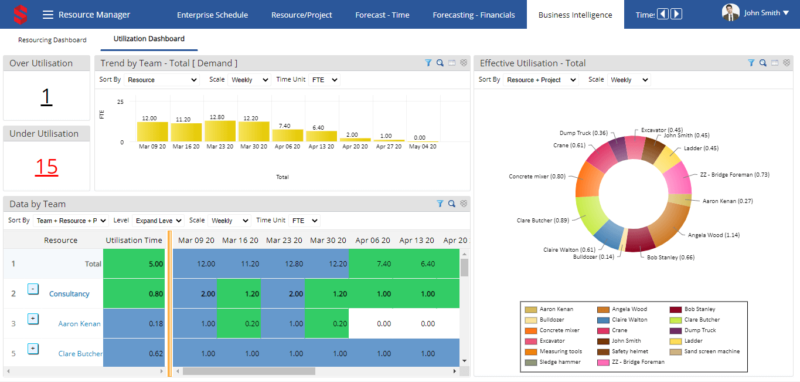Screen dimensions: 800x382
Task: Go to previous time period arrow
Action: 663,14
